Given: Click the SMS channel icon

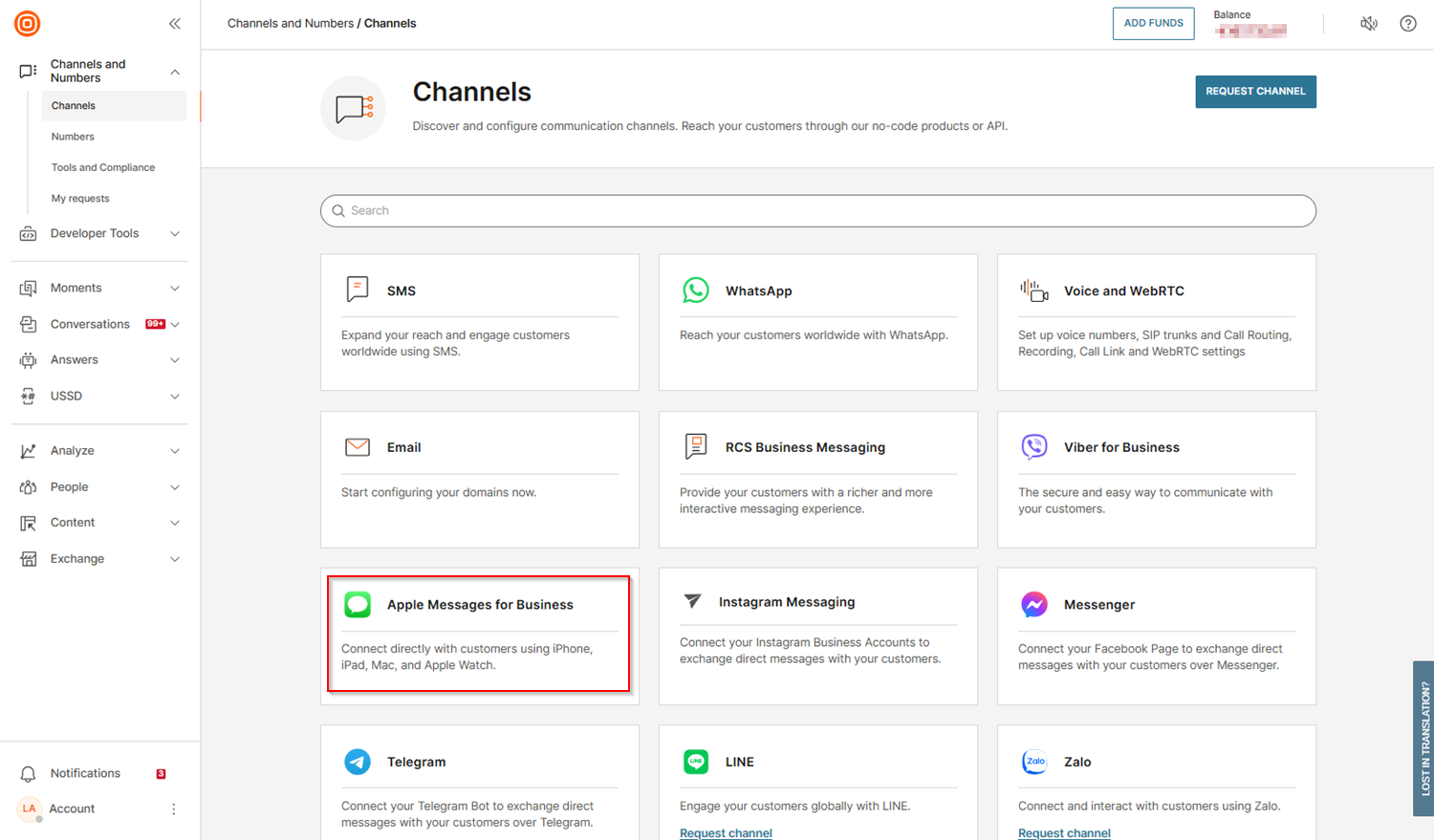Looking at the screenshot, I should [x=358, y=290].
